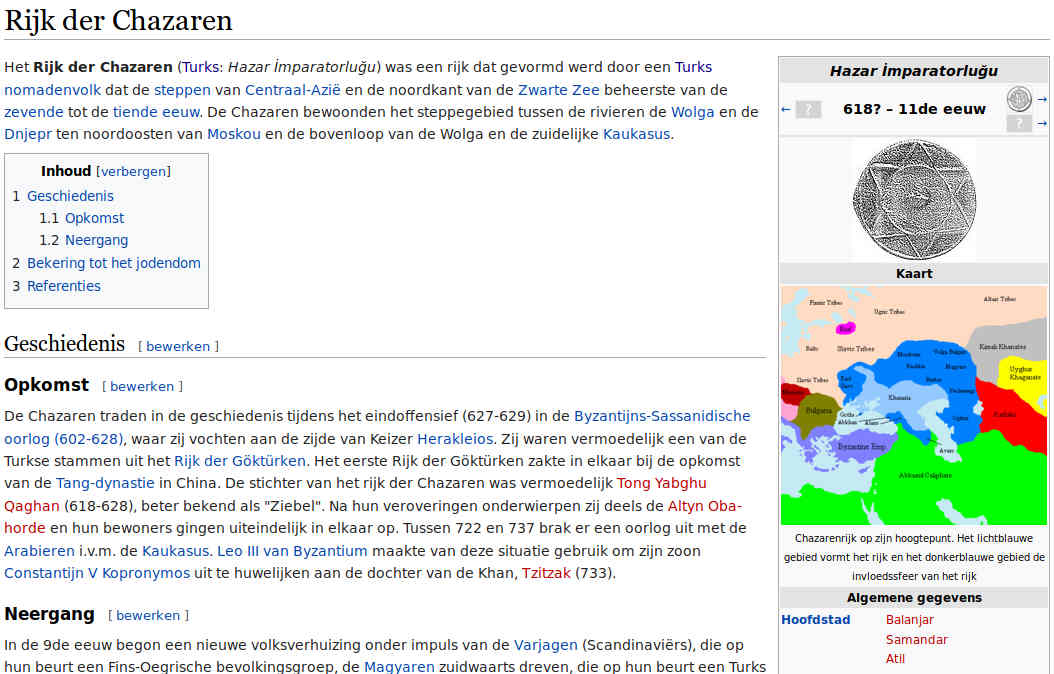Jump to Bekering tot het jodendom section
The width and height of the screenshot is (1054, 674).
tap(113, 263)
